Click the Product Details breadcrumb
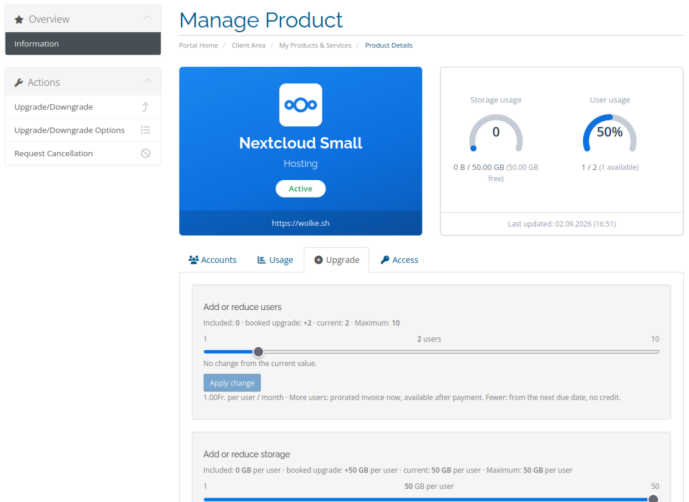Screen dimensions: 689x502 tap(389, 45)
